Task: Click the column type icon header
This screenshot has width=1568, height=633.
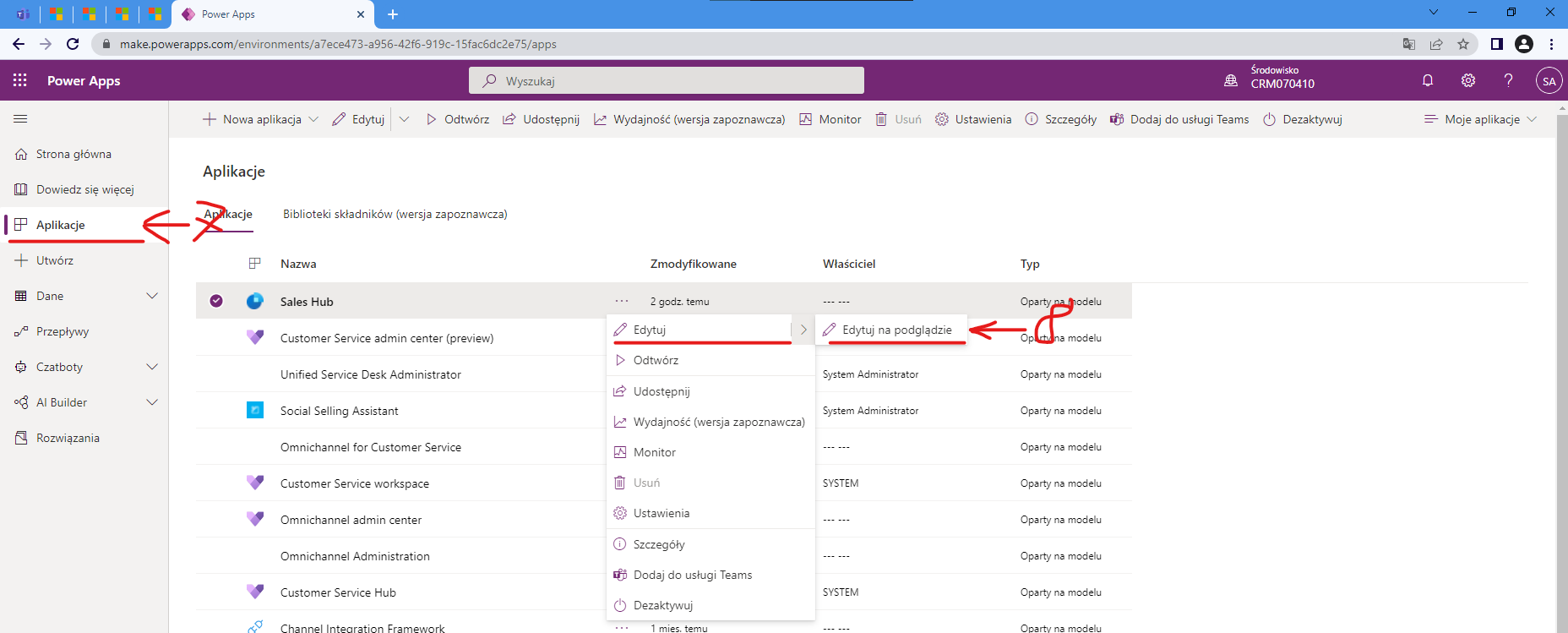Action: click(x=255, y=264)
